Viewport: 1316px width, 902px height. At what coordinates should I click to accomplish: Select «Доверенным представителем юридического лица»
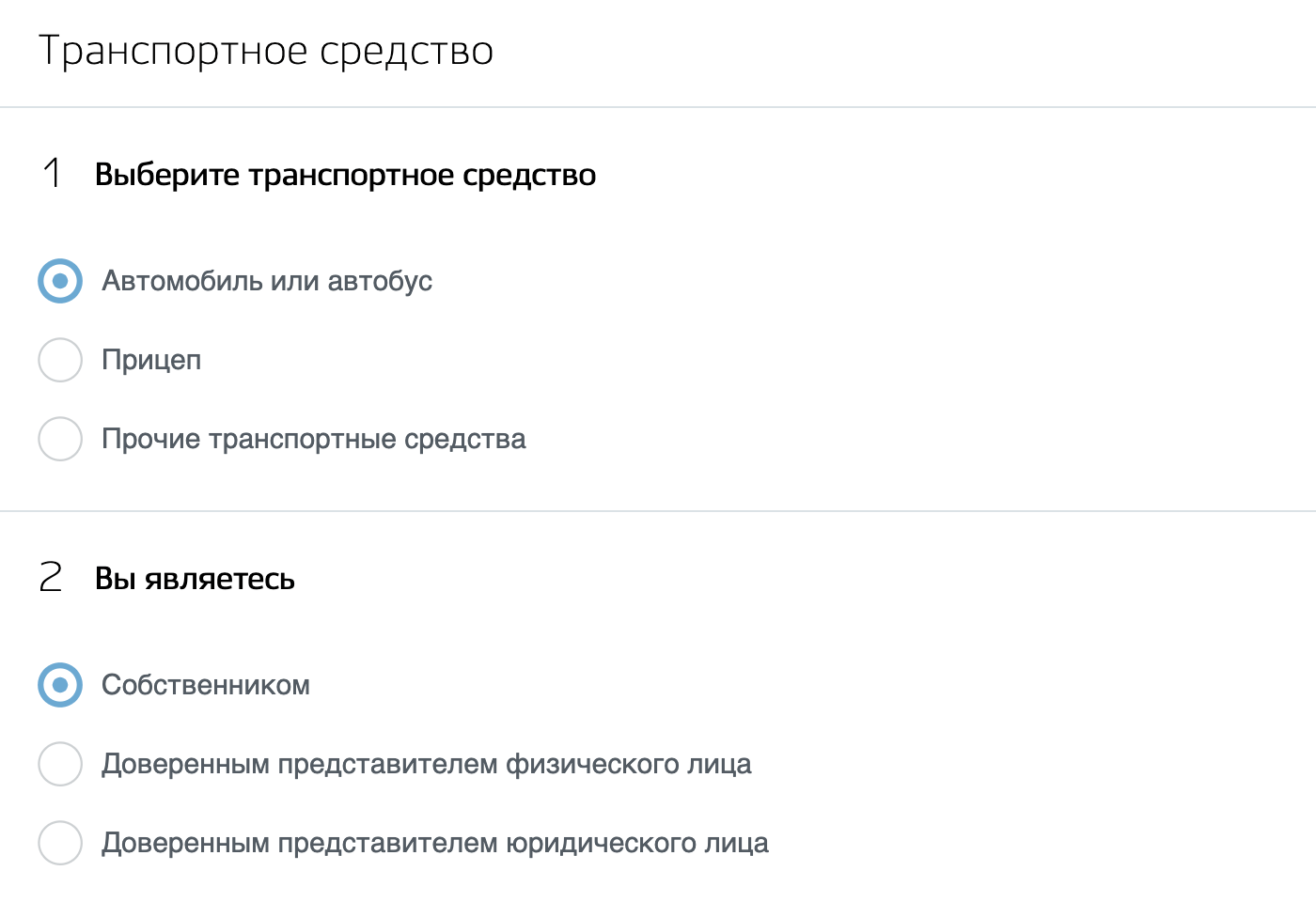[x=59, y=843]
